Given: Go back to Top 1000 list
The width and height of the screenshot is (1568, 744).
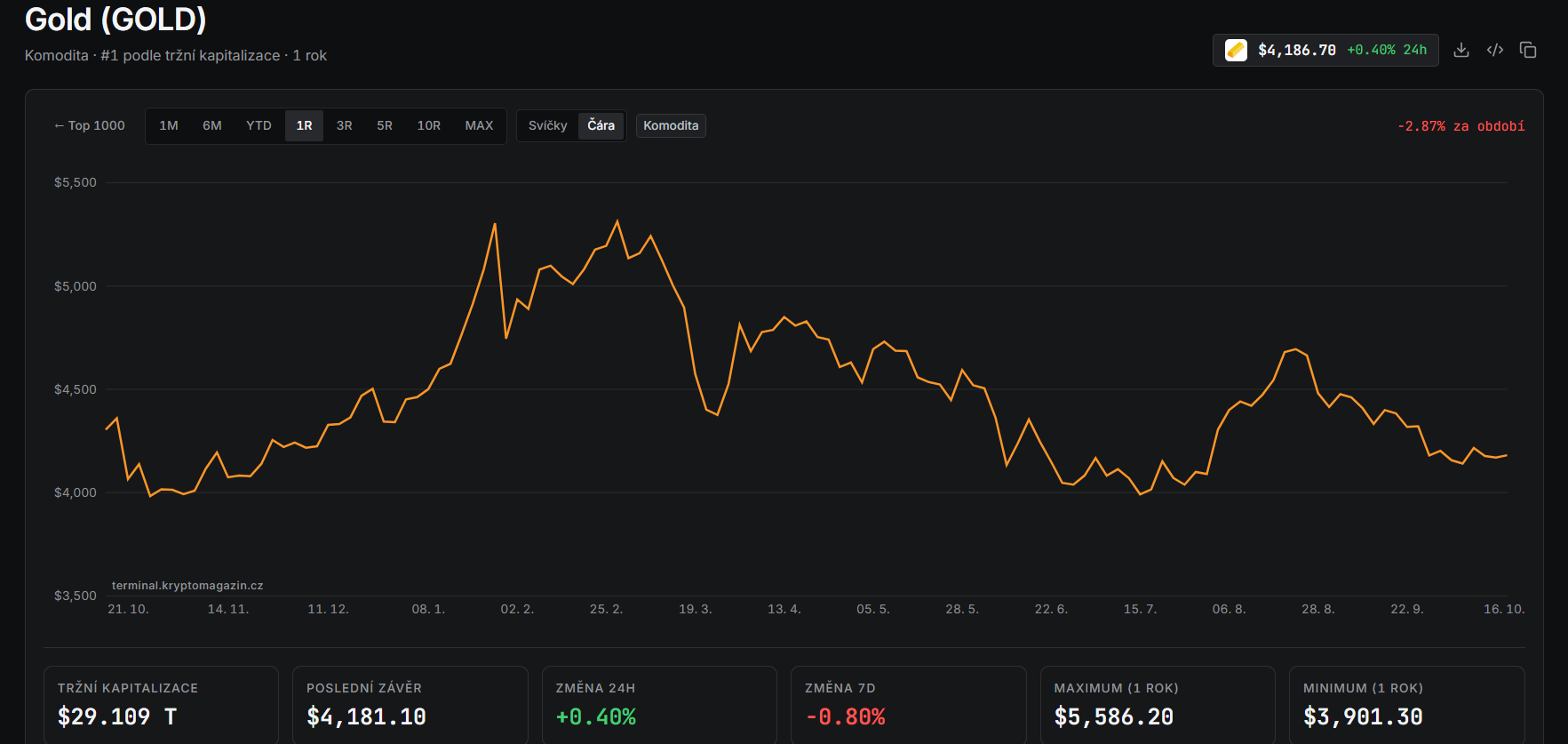Looking at the screenshot, I should pos(90,125).
